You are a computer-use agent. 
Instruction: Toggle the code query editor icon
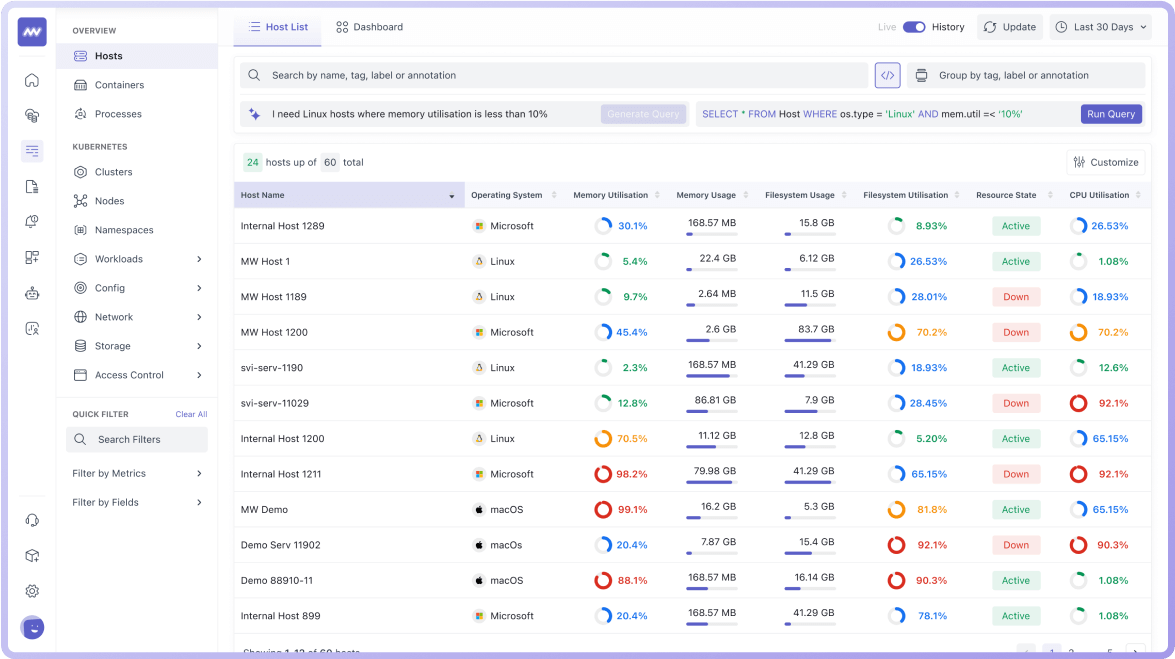887,75
